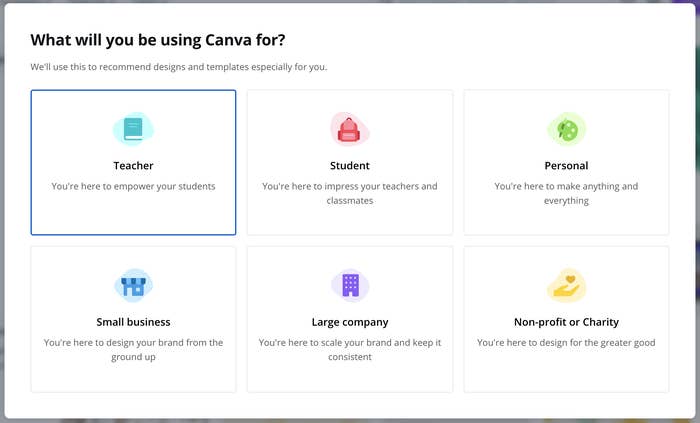Select the Large company heading
700x423 pixels.
pyautogui.click(x=350, y=322)
